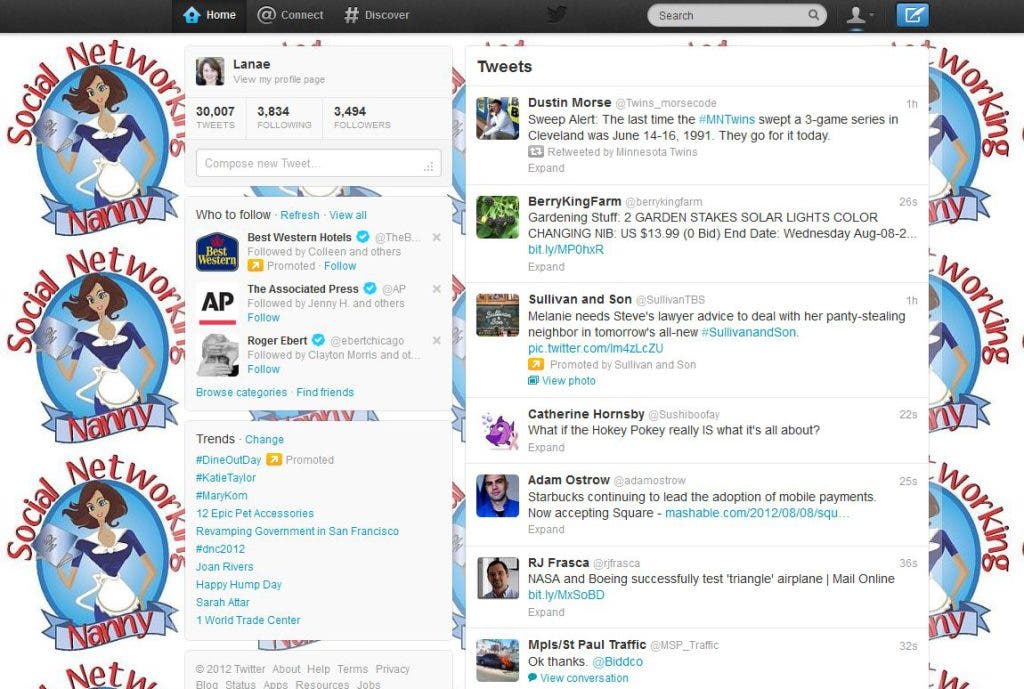Click Lanae's profile avatar
Viewport: 1024px width, 689px height.
point(210,71)
